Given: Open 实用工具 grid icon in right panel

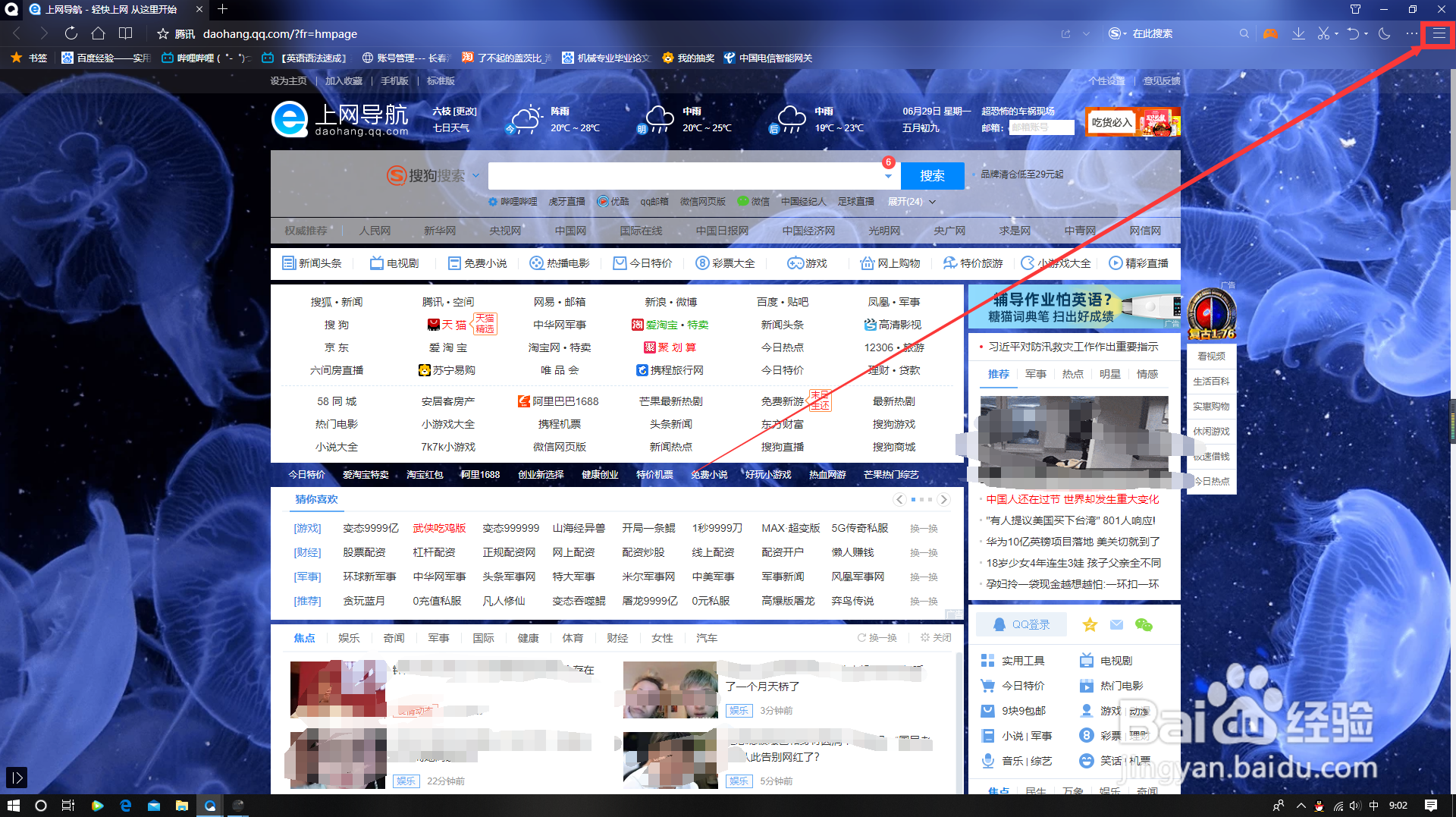Looking at the screenshot, I should coord(987,661).
